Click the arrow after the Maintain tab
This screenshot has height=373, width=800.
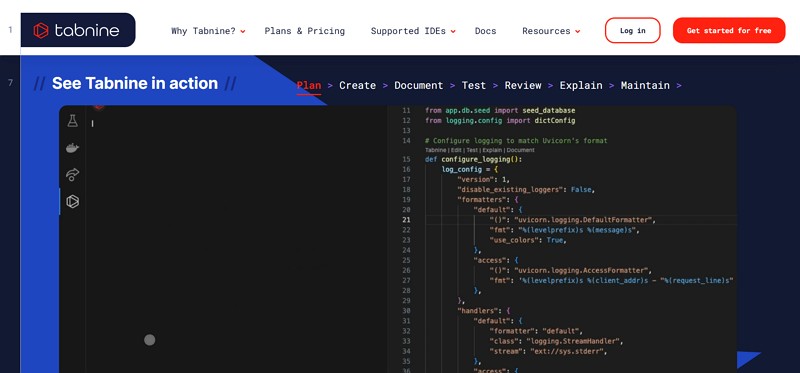679,86
